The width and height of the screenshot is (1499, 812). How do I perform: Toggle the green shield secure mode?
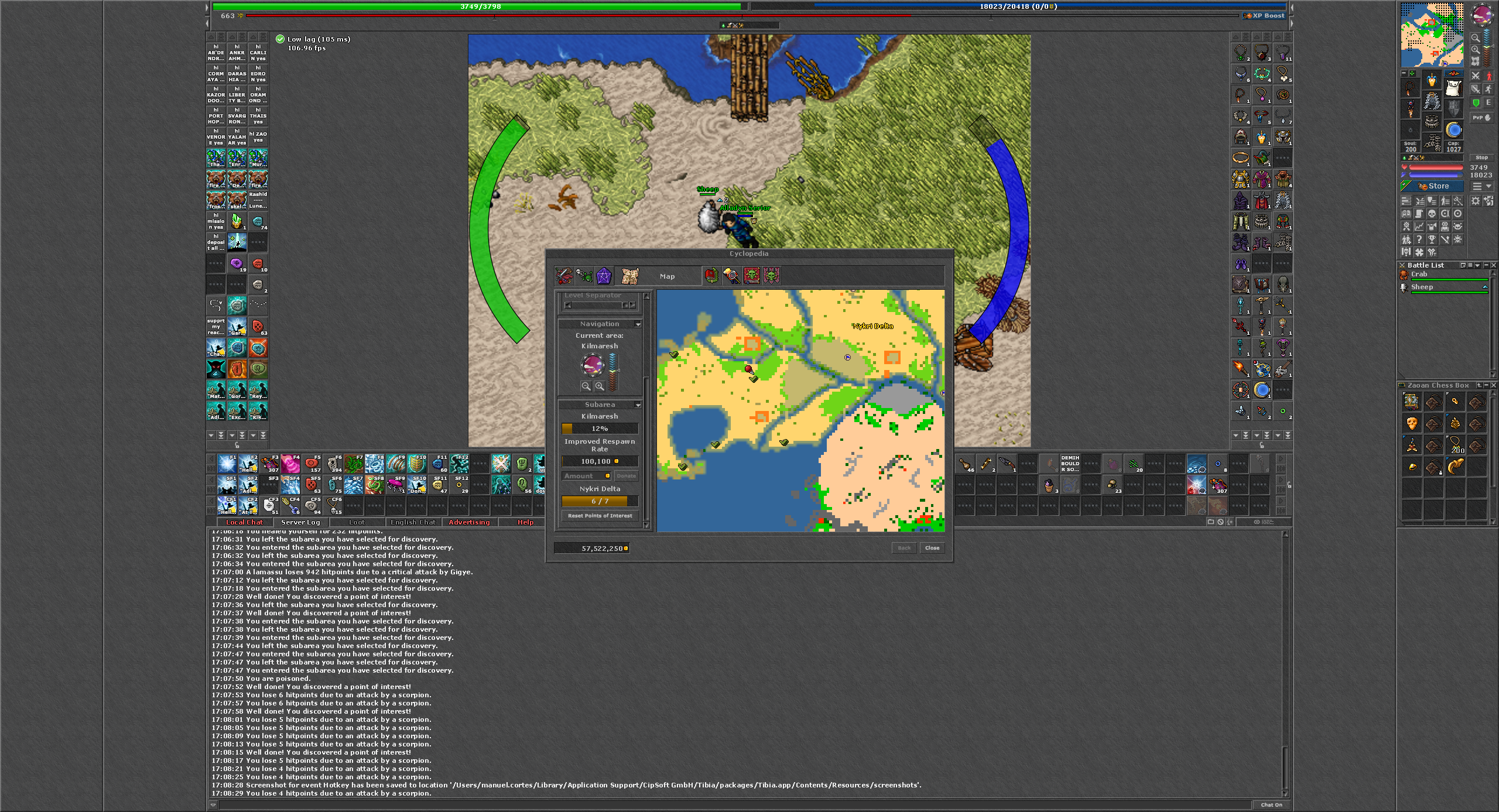tap(1476, 102)
